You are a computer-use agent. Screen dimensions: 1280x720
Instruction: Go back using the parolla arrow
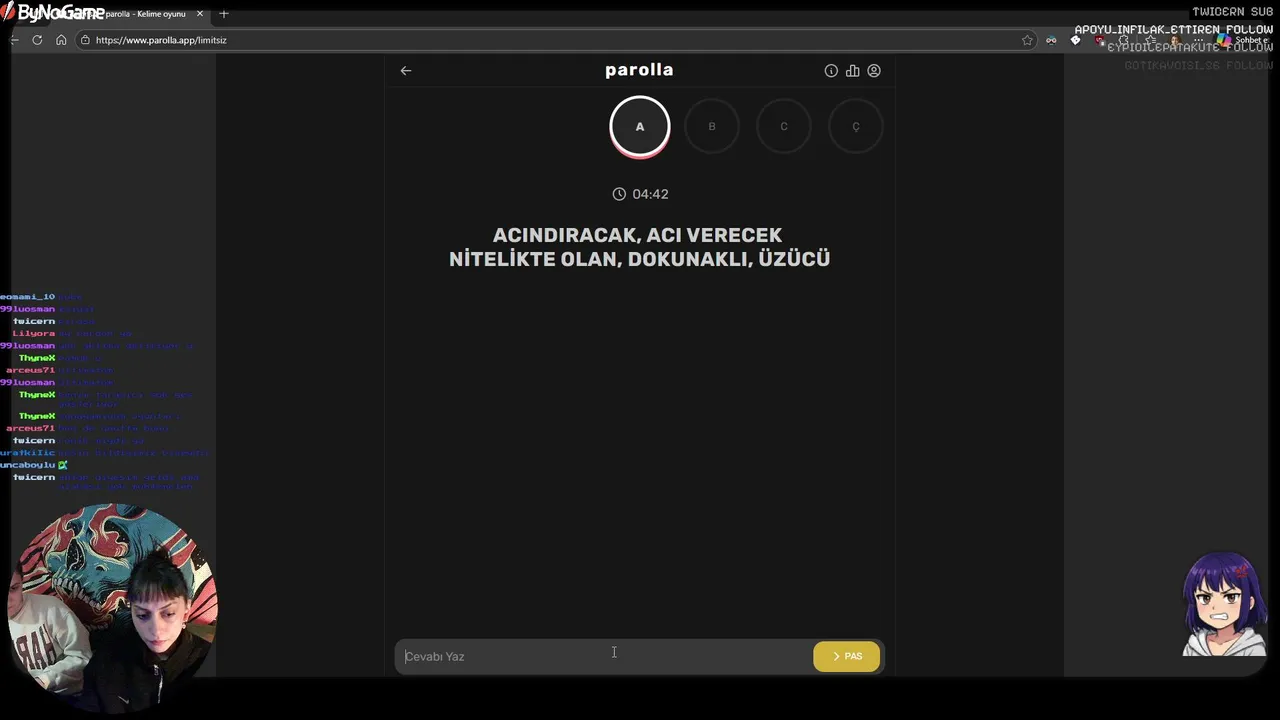click(406, 70)
